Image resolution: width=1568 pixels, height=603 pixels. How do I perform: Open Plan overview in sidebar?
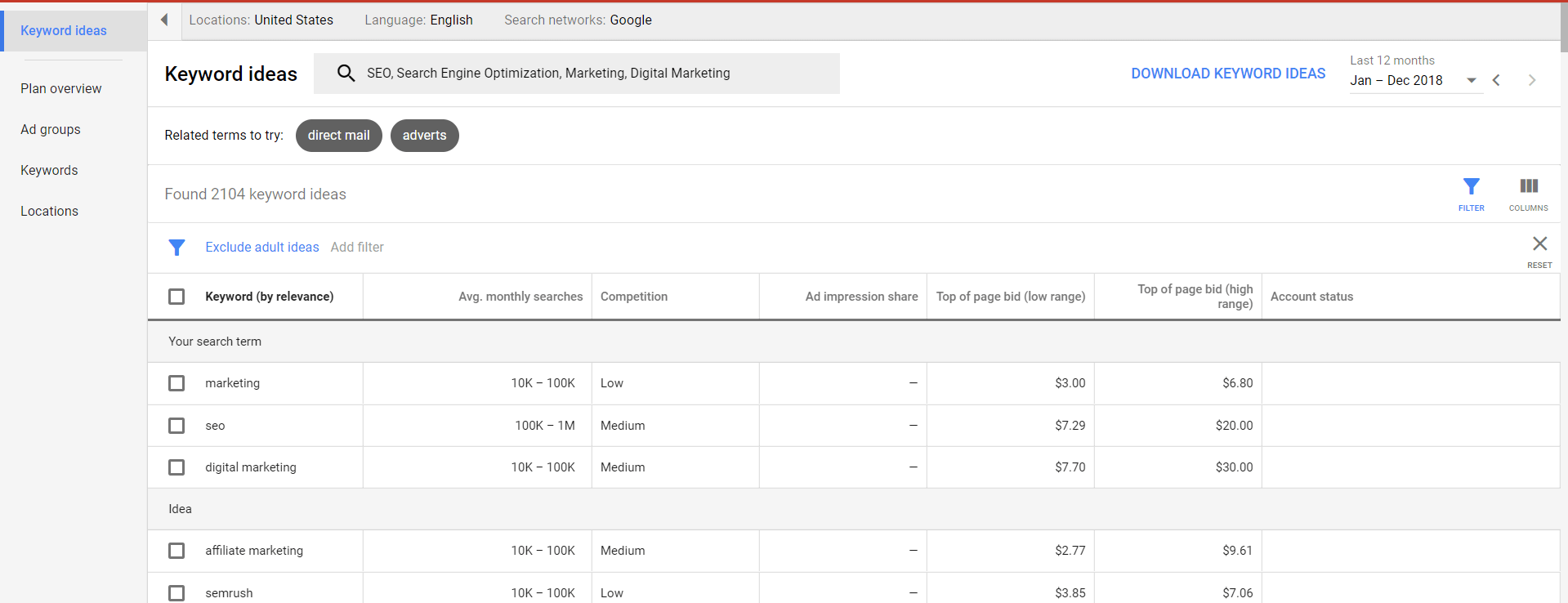(61, 88)
